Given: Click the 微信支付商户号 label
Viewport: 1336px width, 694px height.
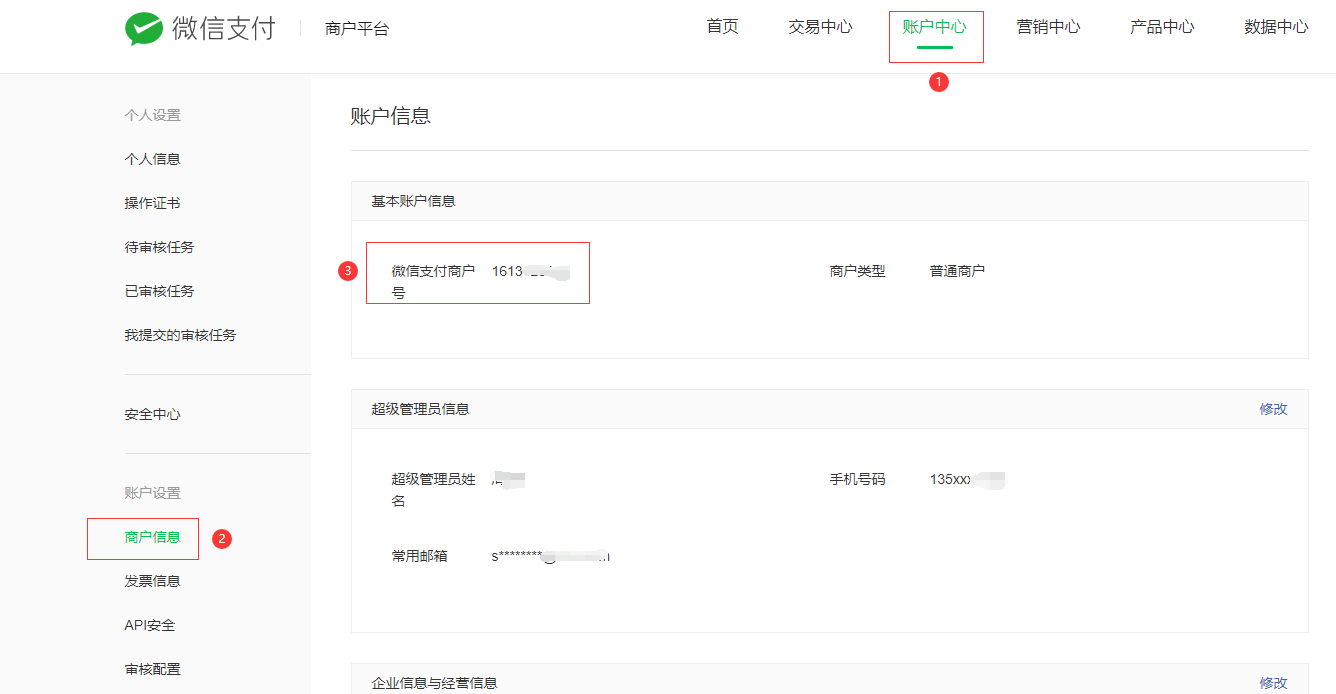Looking at the screenshot, I should pyautogui.click(x=433, y=282).
